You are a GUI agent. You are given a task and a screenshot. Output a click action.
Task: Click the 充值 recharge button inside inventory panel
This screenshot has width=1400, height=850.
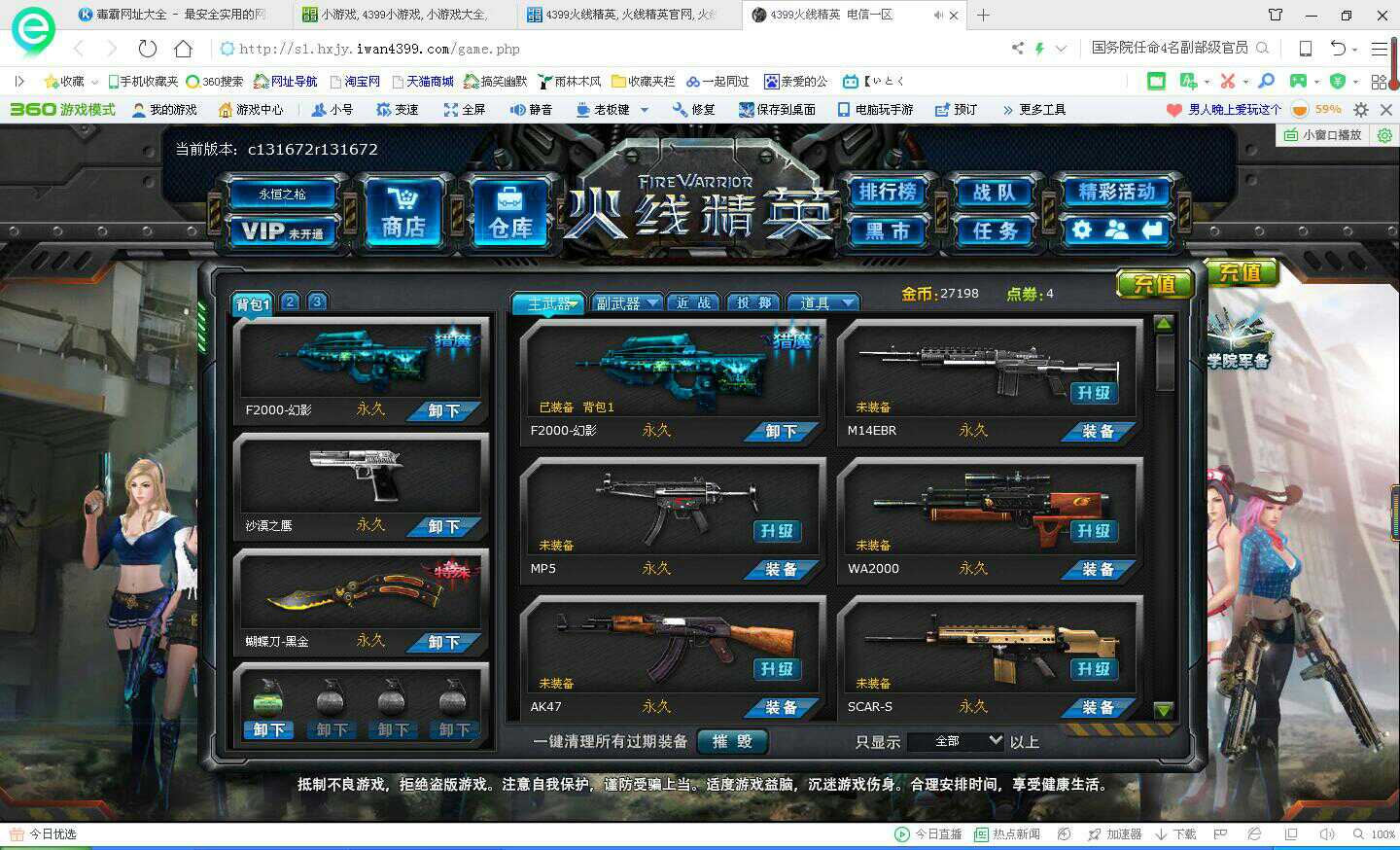(x=1154, y=284)
